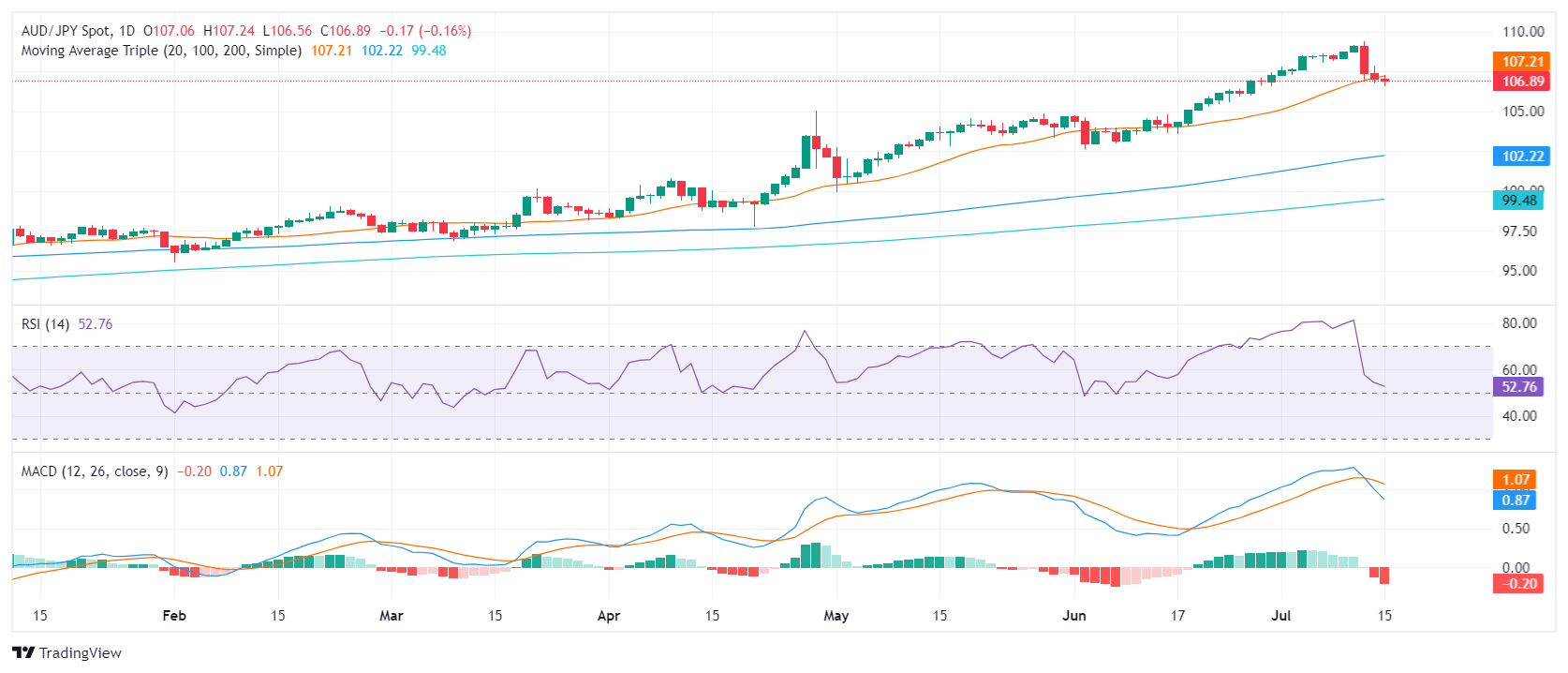Select the Moving Average Triple indicator legend
The image size is (1568, 673).
coord(161,51)
